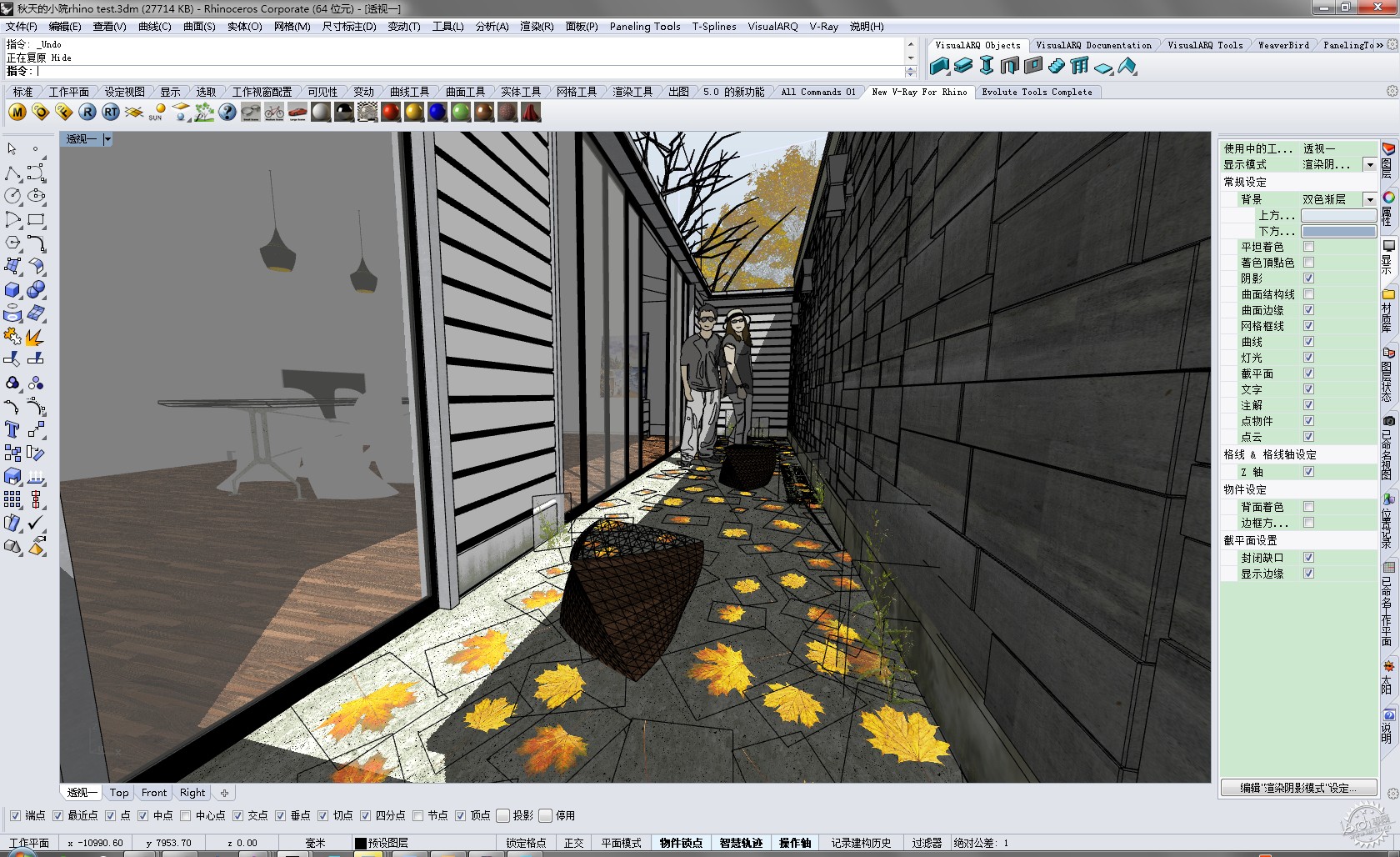Toggle 平坦着色 checkbox
This screenshot has width=1400, height=857.
[x=1308, y=247]
